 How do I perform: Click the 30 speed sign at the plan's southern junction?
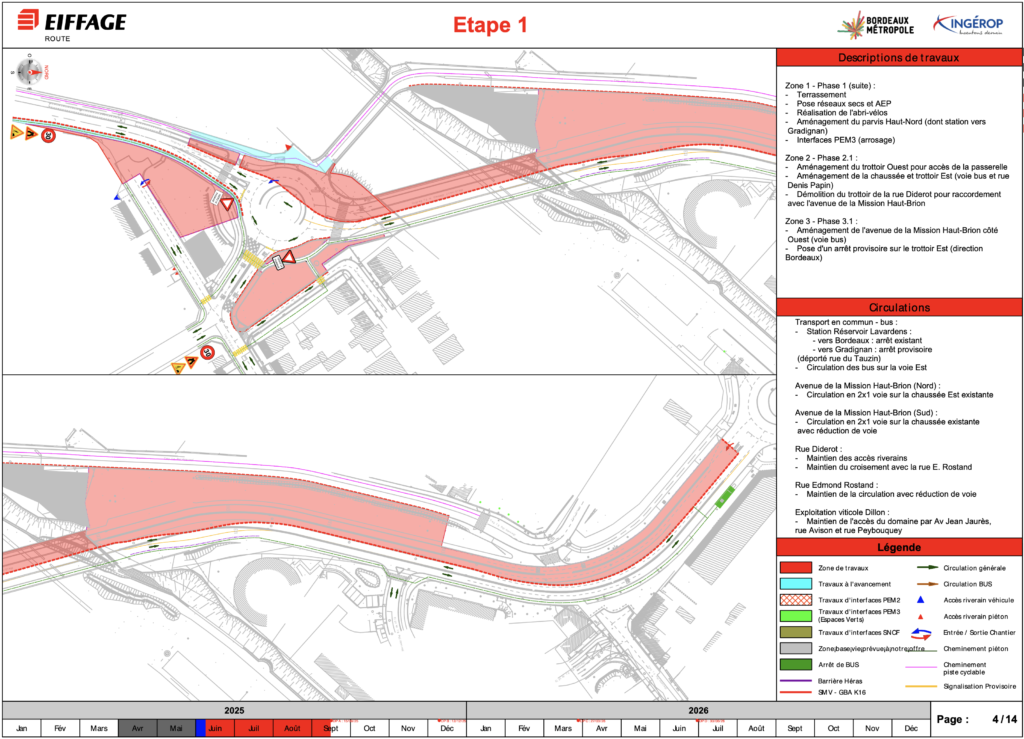point(208,353)
